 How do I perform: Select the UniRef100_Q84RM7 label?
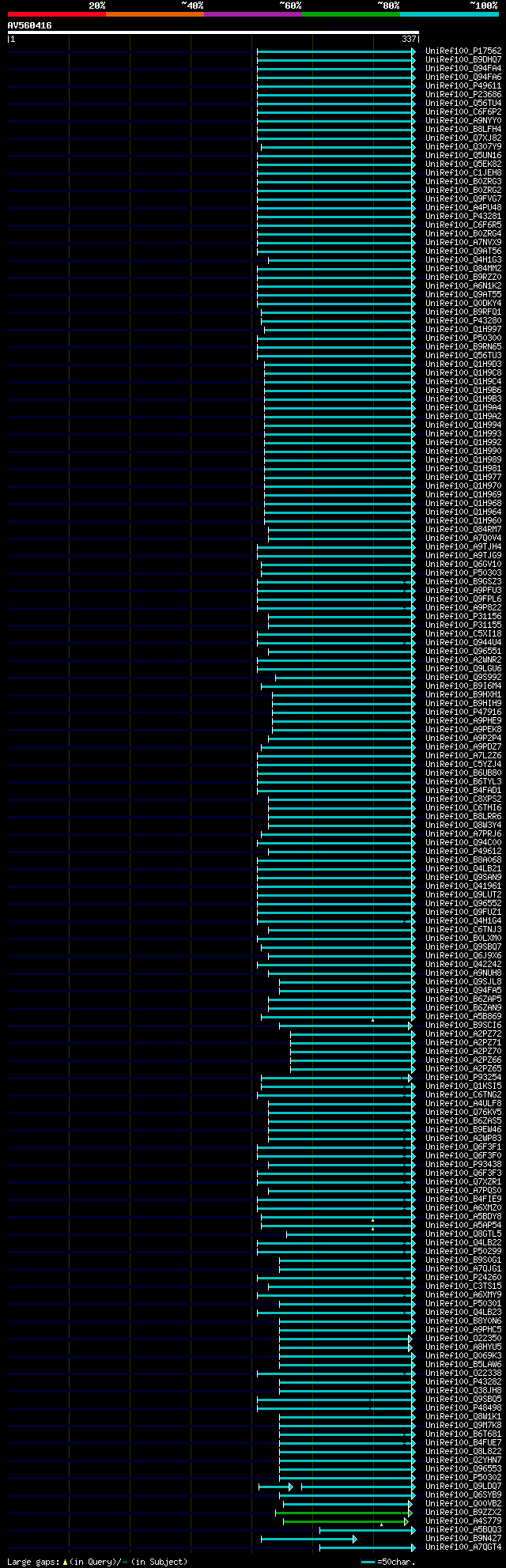(463, 529)
